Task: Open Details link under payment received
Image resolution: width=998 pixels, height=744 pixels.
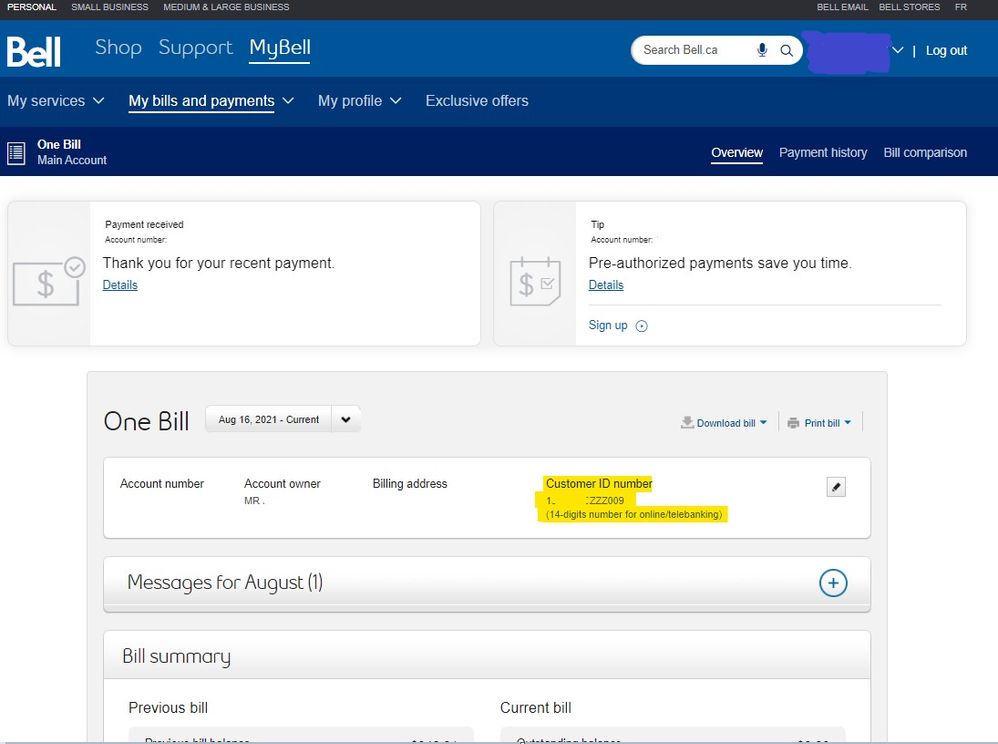Action: (120, 285)
